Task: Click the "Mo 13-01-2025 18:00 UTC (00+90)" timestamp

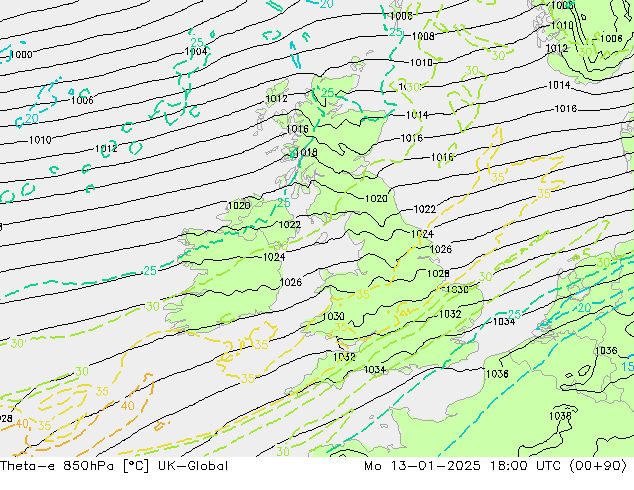Action: (x=495, y=466)
